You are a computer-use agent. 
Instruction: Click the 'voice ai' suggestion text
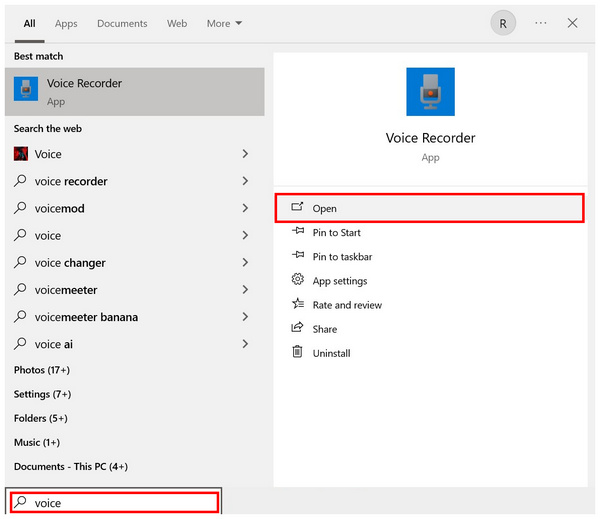click(54, 344)
